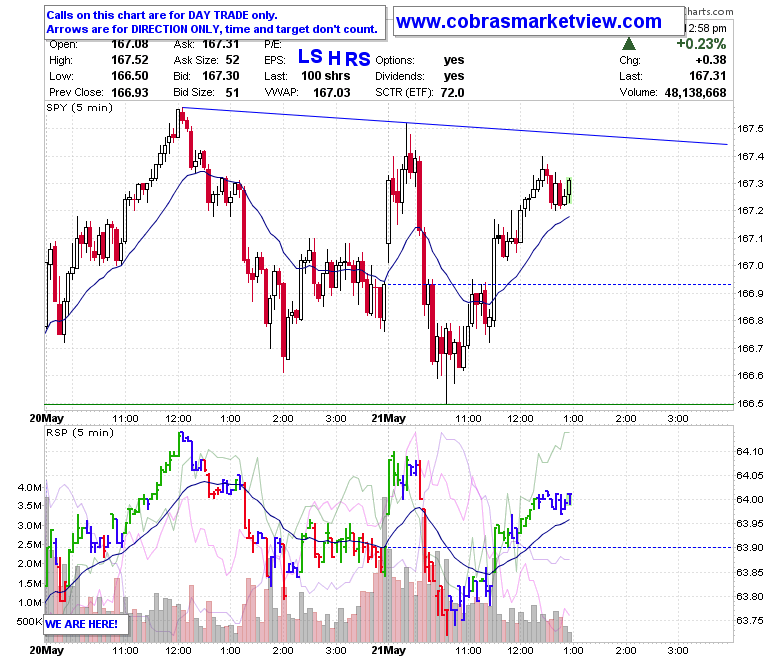Click the Last value 167.31 at right
Image resolution: width=780 pixels, height=659 pixels.
[x=707, y=76]
